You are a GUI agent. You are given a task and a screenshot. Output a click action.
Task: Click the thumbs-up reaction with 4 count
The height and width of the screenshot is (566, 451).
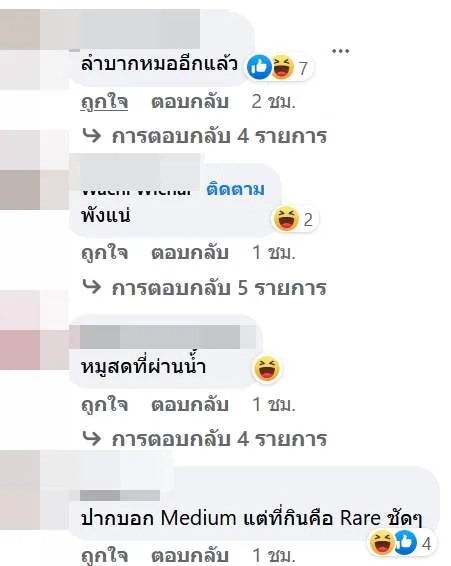pos(405,543)
